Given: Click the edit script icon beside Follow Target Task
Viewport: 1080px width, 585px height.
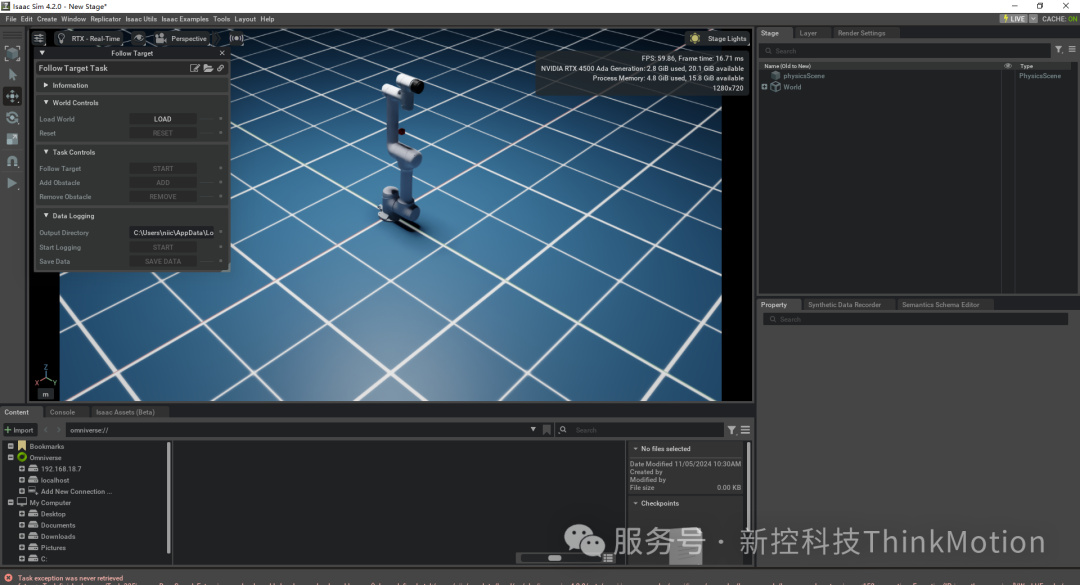Looking at the screenshot, I should 195,68.
